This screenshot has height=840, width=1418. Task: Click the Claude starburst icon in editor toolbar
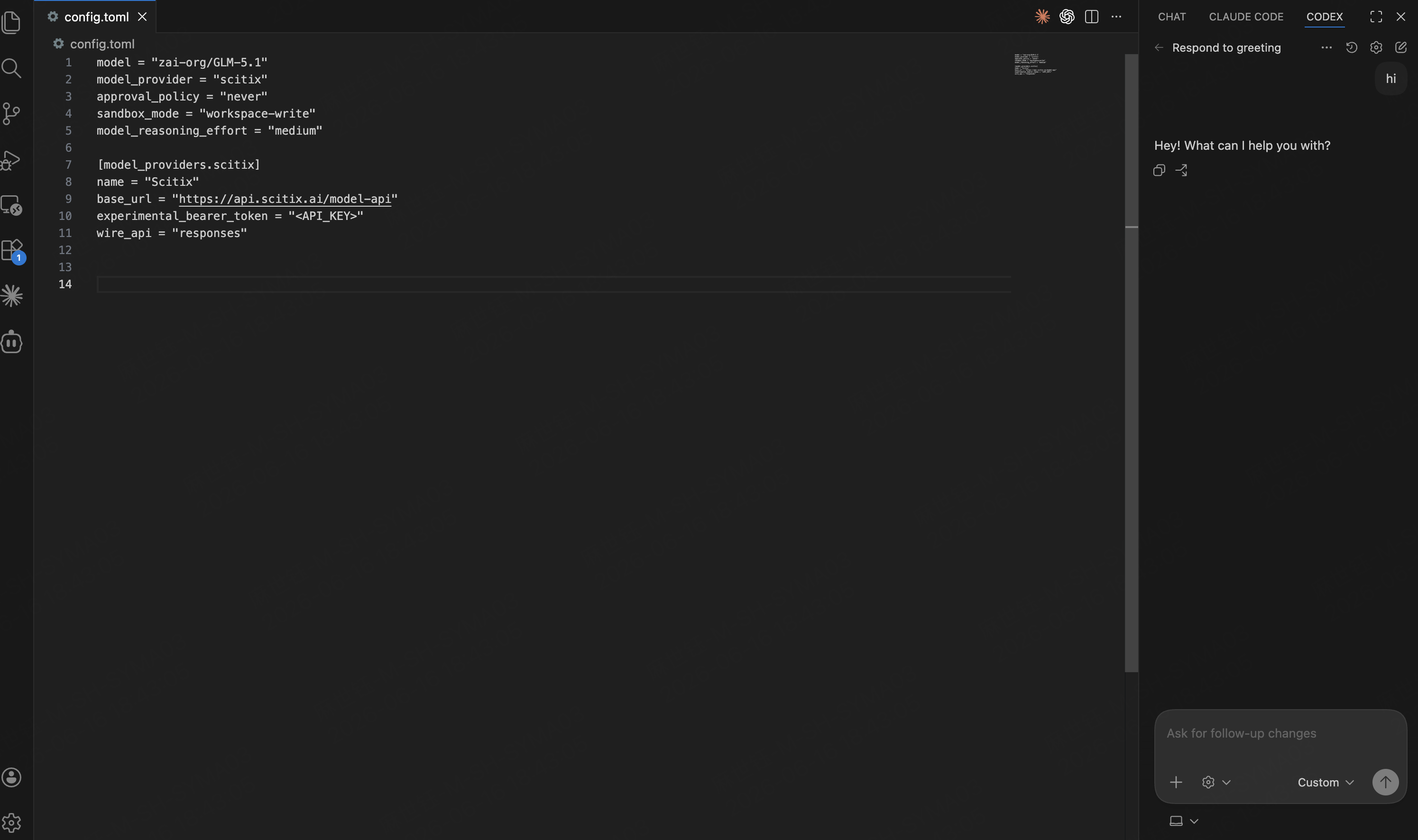1042,17
